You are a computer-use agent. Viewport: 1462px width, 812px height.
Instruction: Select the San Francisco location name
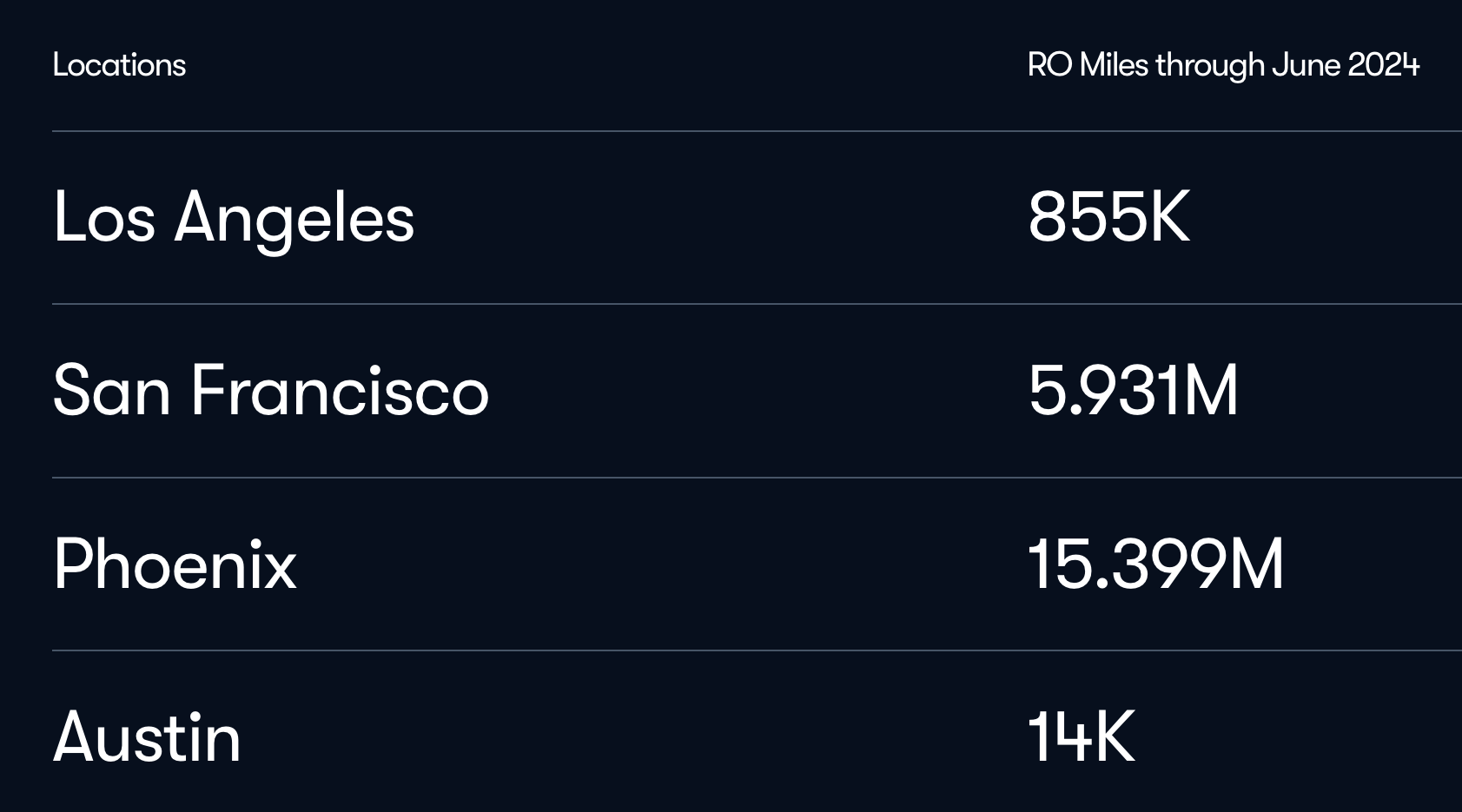270,391
